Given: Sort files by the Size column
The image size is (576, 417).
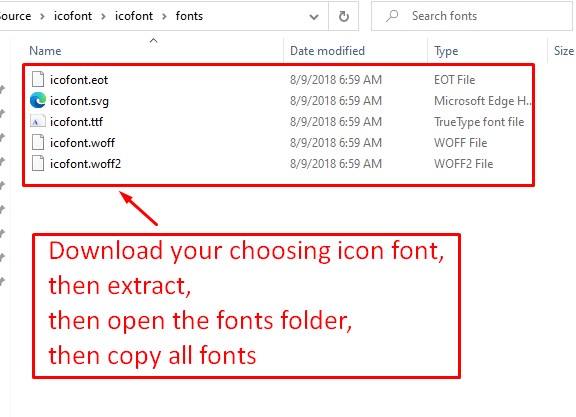Looking at the screenshot, I should pos(564,51).
